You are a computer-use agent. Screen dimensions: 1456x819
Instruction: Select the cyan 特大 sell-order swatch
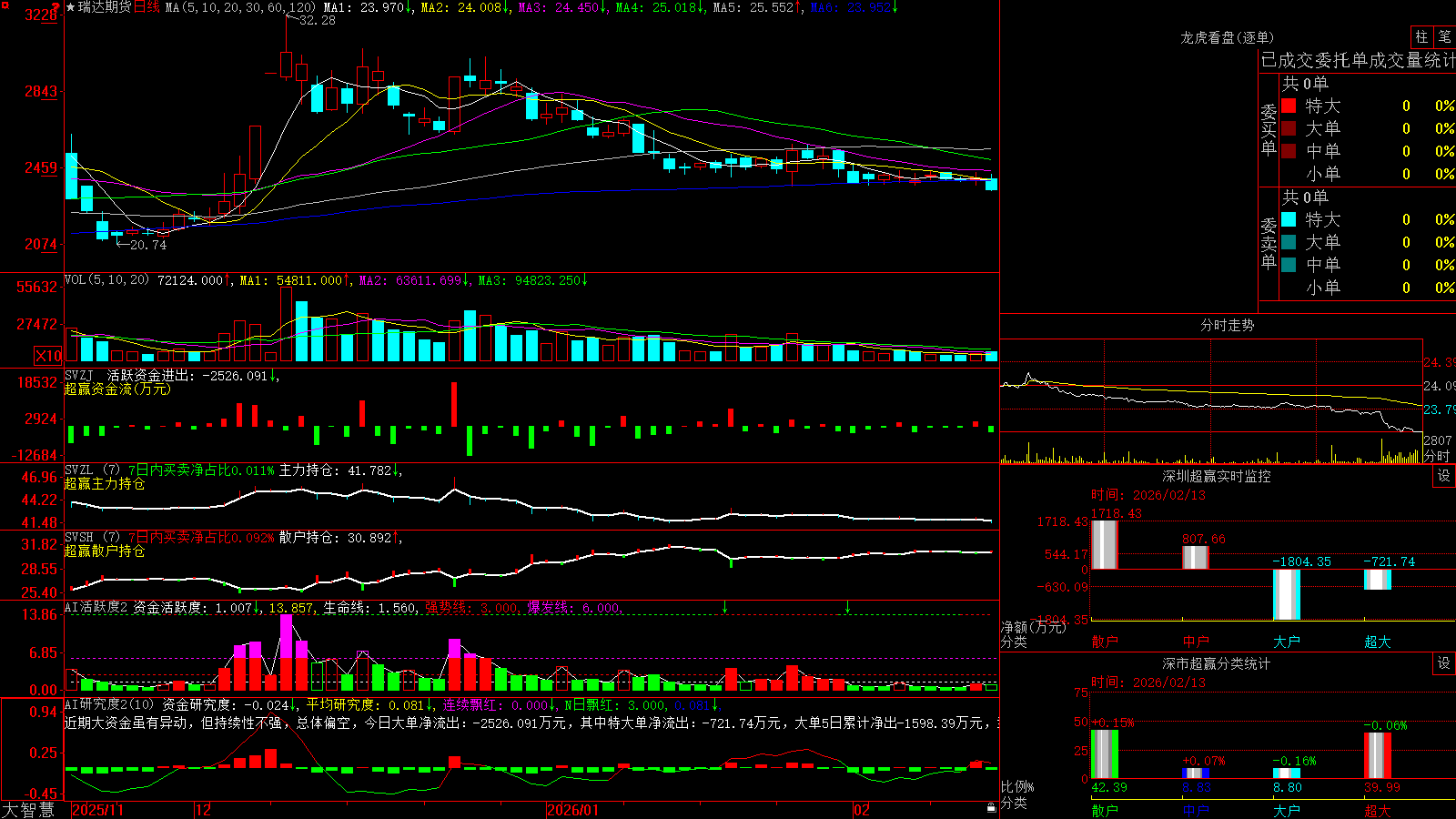pos(1289,219)
